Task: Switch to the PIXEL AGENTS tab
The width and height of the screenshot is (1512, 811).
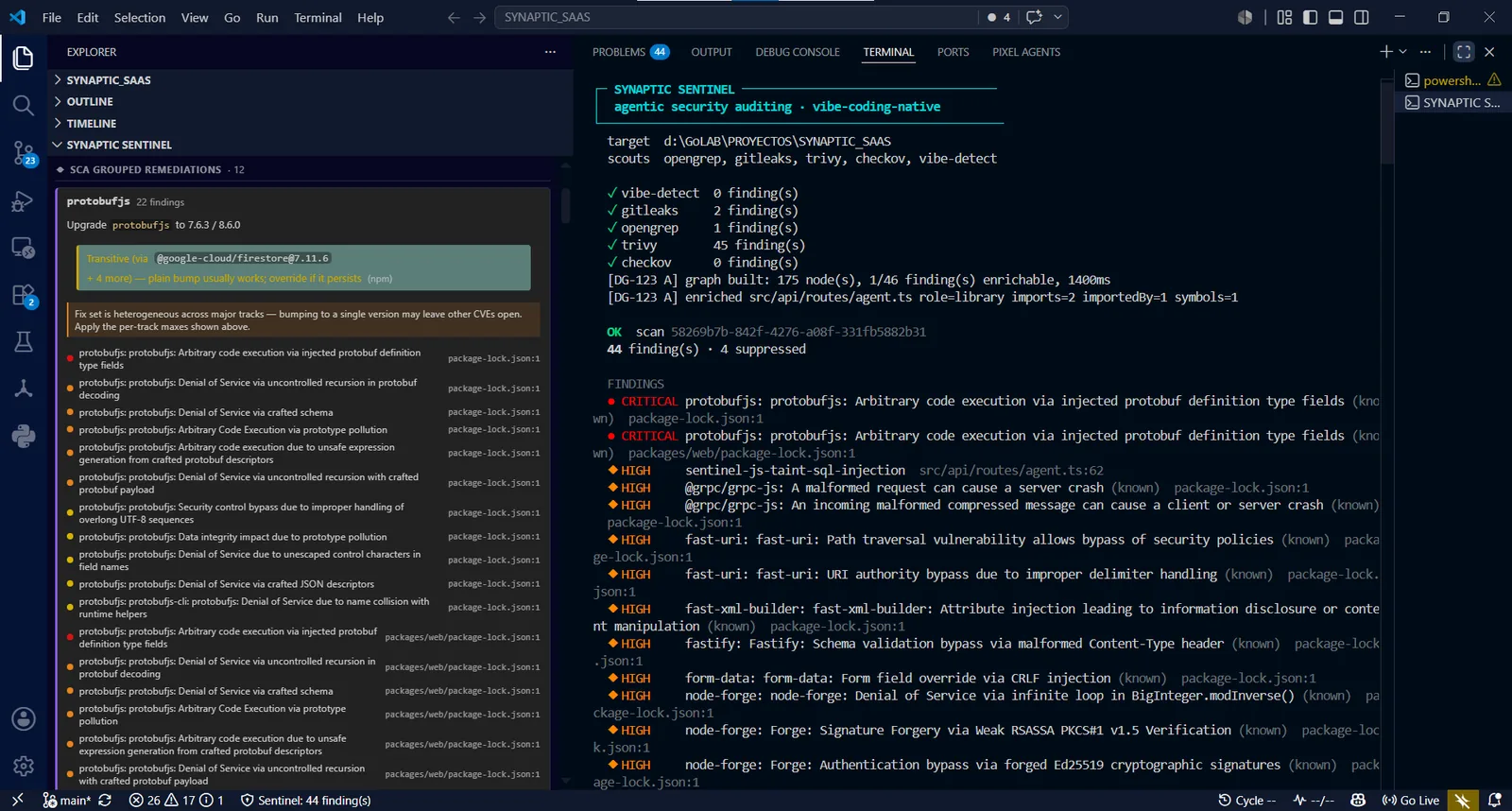Action: coord(1026,52)
